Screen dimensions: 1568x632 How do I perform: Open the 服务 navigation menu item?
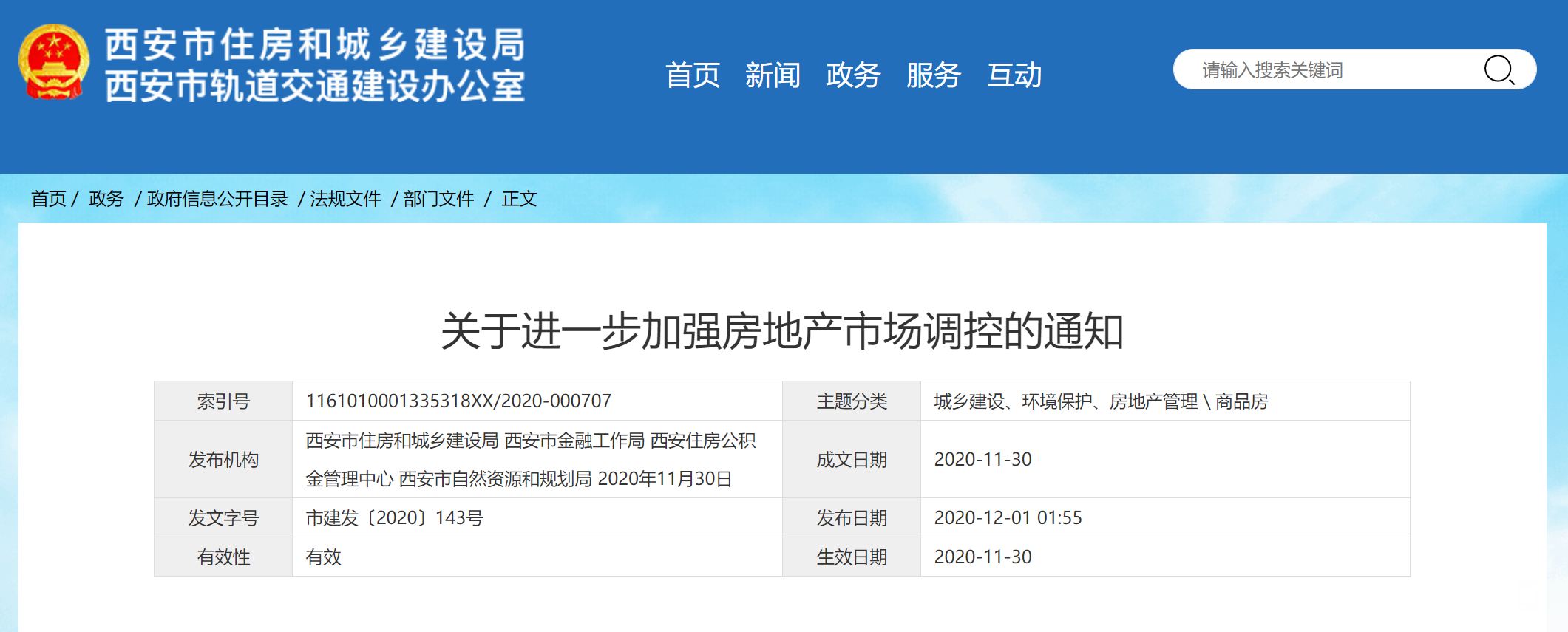point(934,75)
